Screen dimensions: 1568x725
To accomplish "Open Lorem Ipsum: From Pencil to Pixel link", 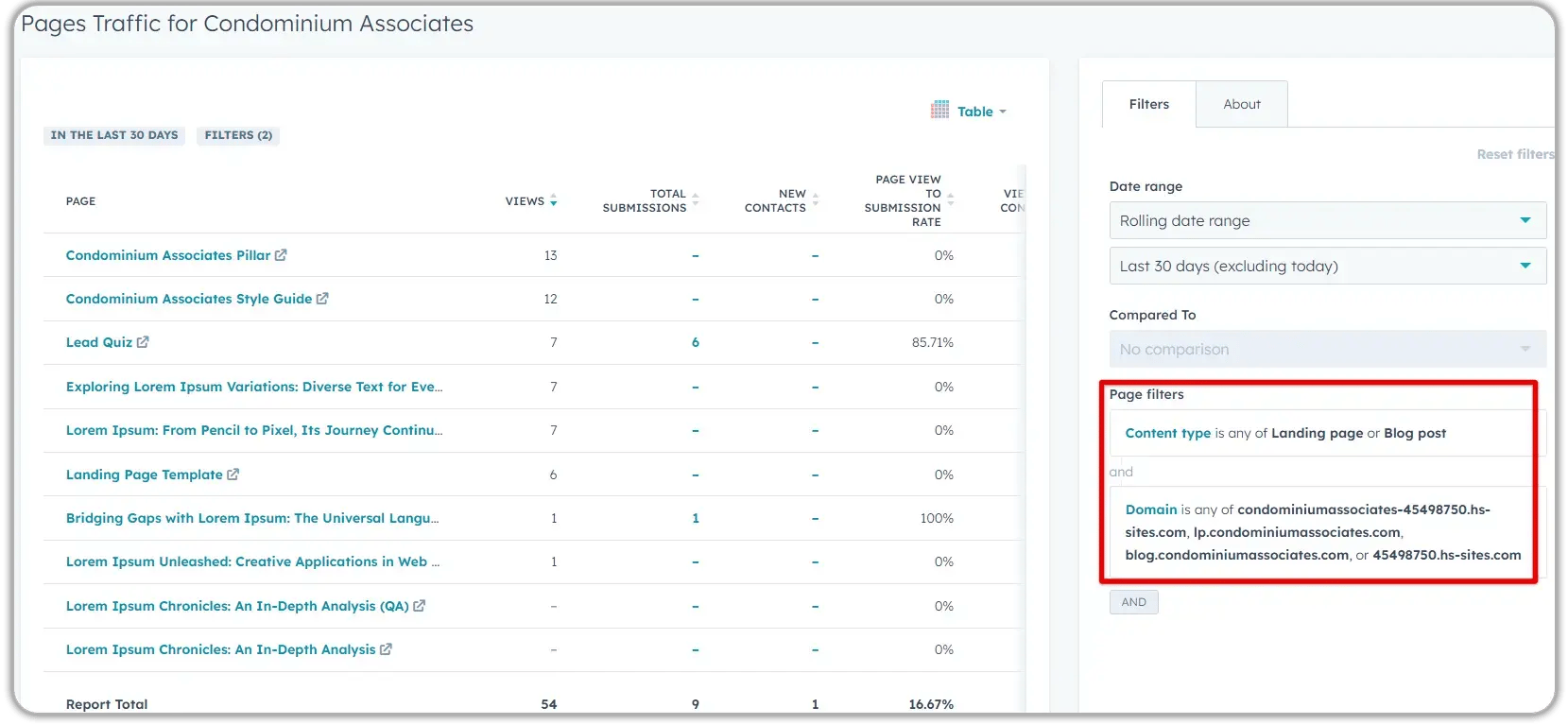I will tap(254, 430).
